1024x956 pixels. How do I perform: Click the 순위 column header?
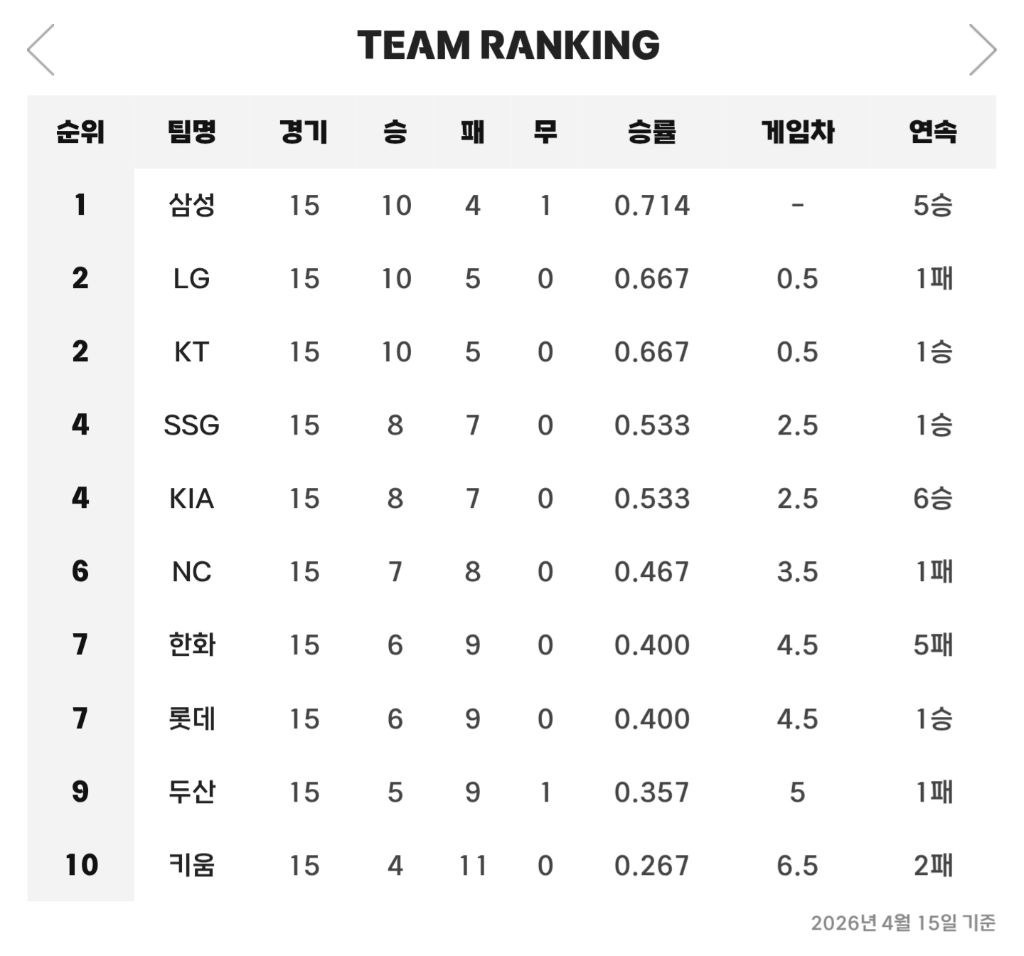pos(80,131)
